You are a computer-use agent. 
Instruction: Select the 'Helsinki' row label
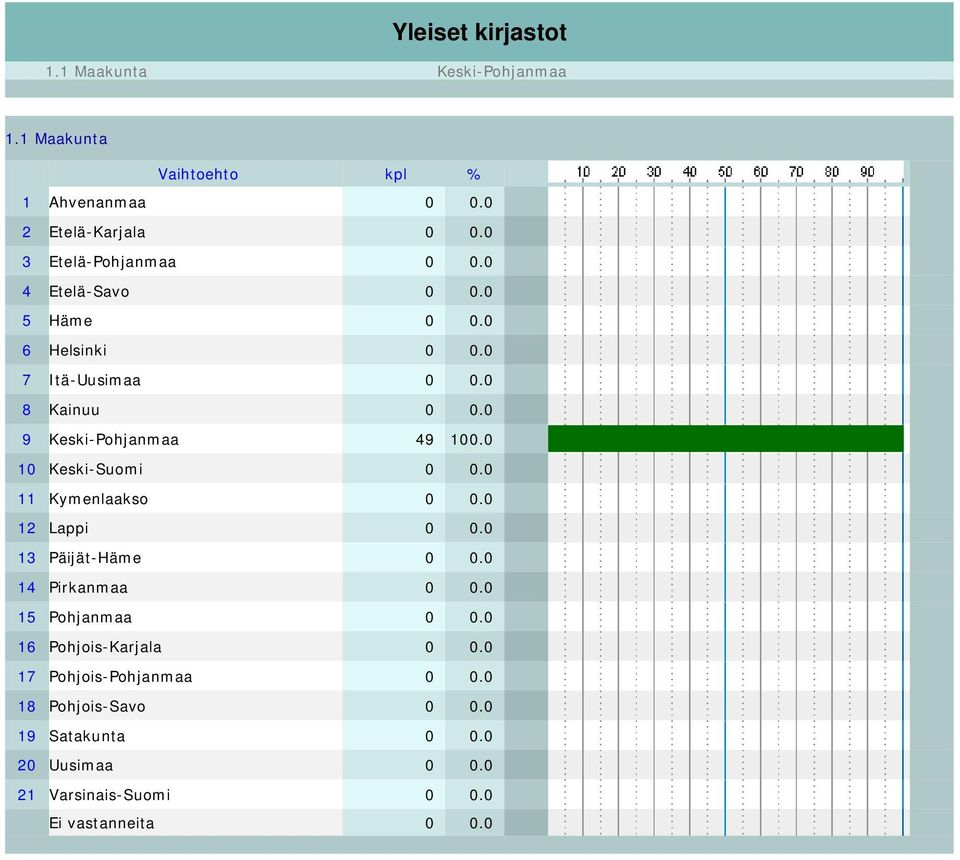pos(78,351)
